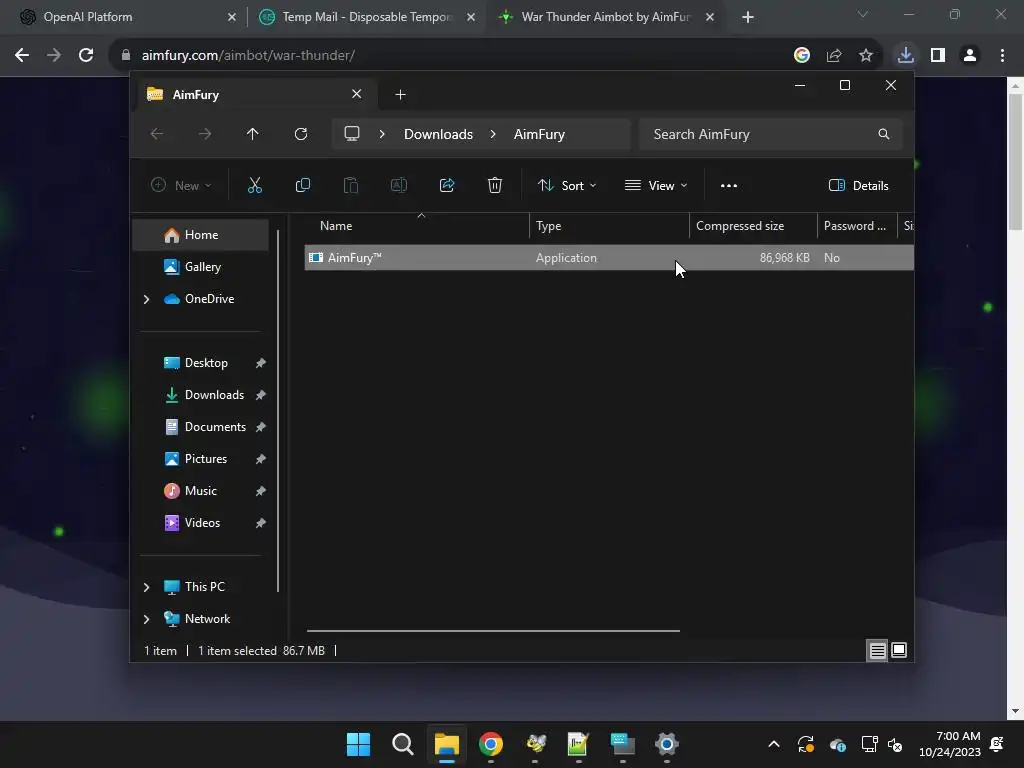Expand the Network tree node
This screenshot has height=768, width=1024.
tap(146, 619)
